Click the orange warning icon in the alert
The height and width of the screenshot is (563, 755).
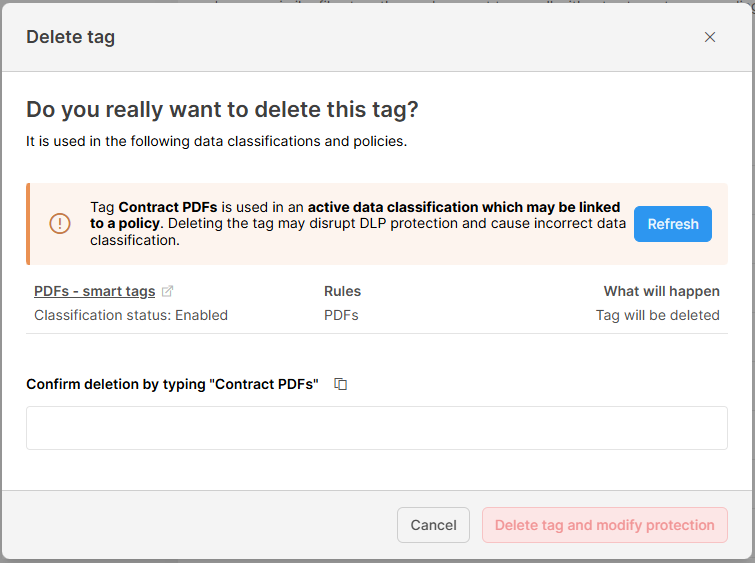coord(60,224)
